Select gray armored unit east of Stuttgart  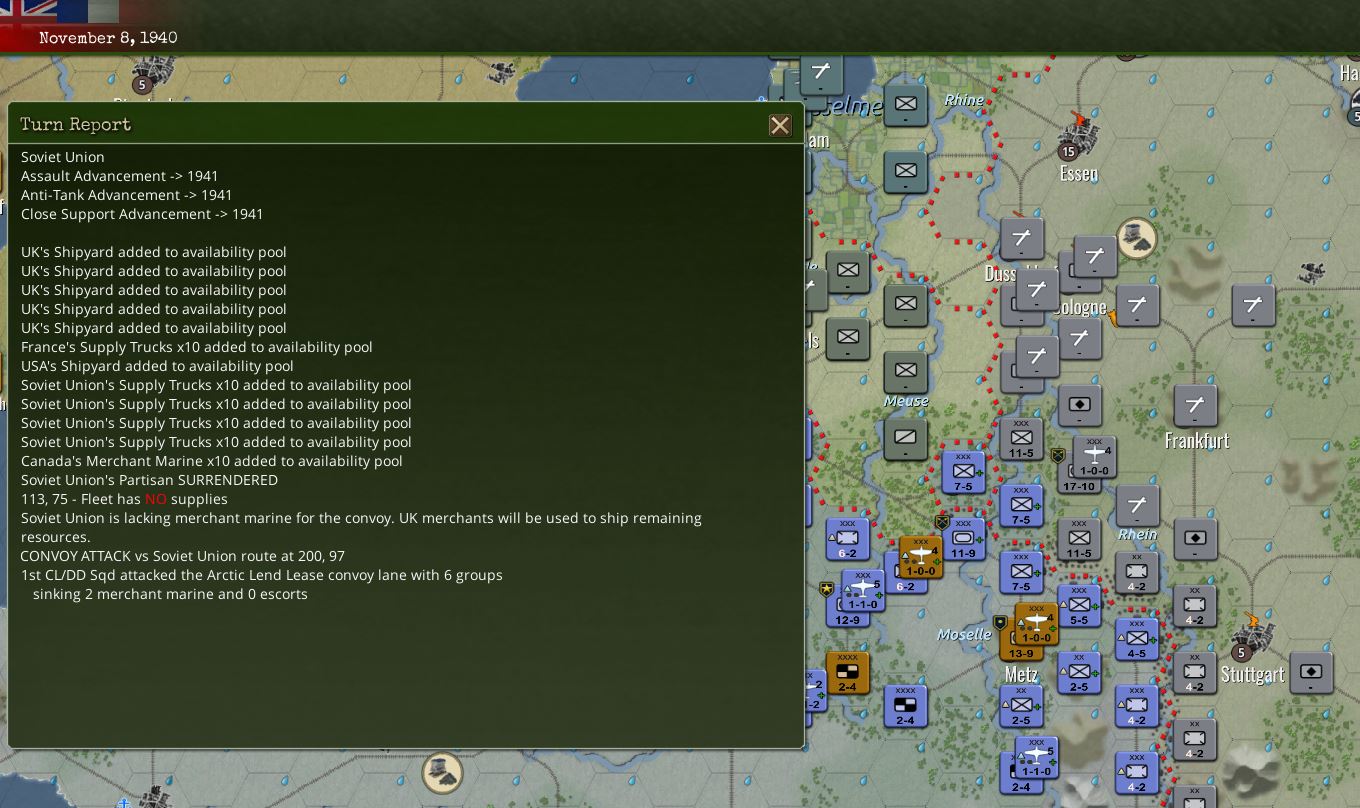click(1311, 673)
